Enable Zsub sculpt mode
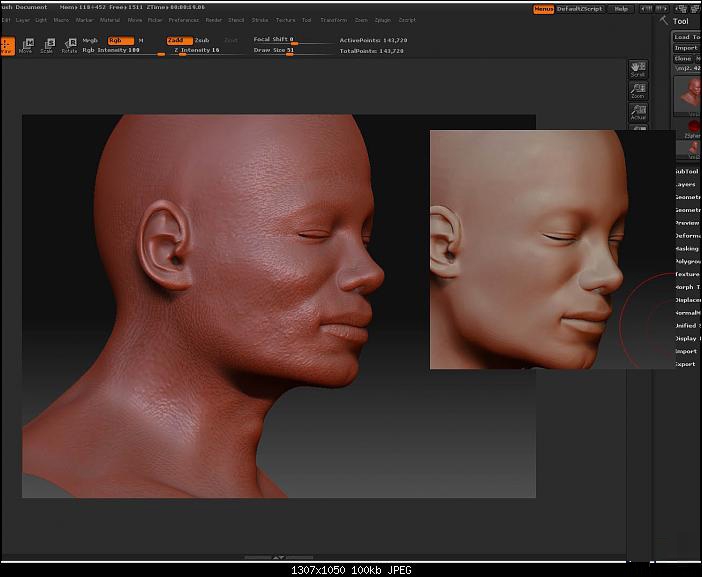The image size is (702, 577). [x=202, y=40]
